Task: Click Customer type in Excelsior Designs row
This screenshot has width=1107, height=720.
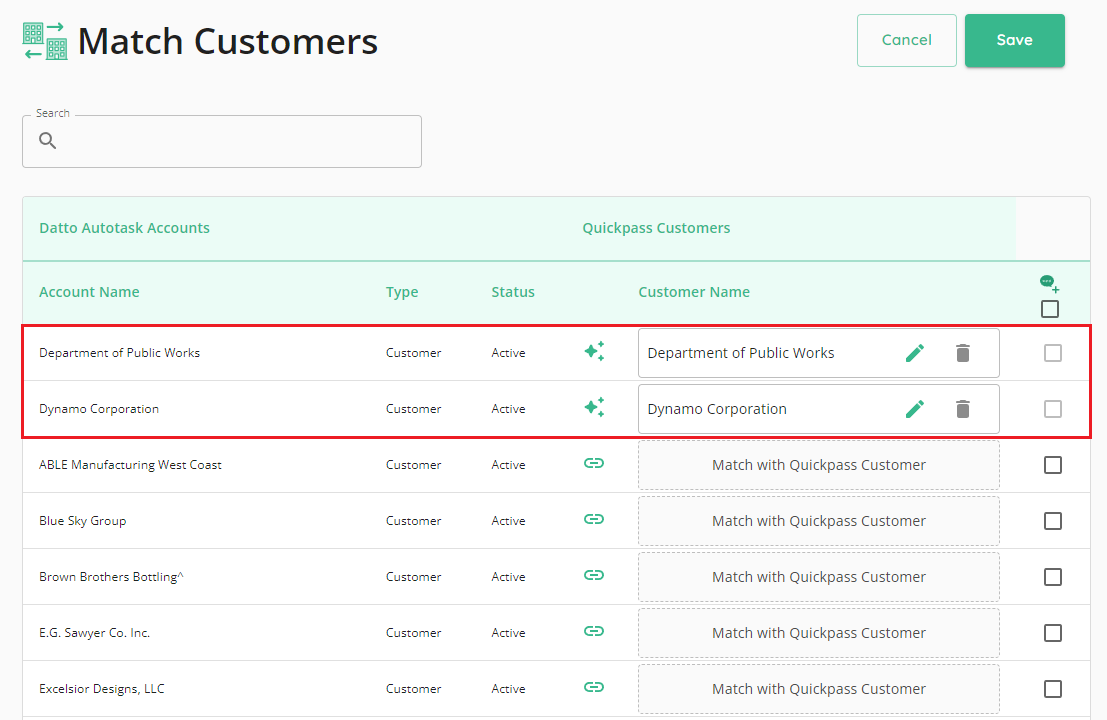Action: [413, 689]
